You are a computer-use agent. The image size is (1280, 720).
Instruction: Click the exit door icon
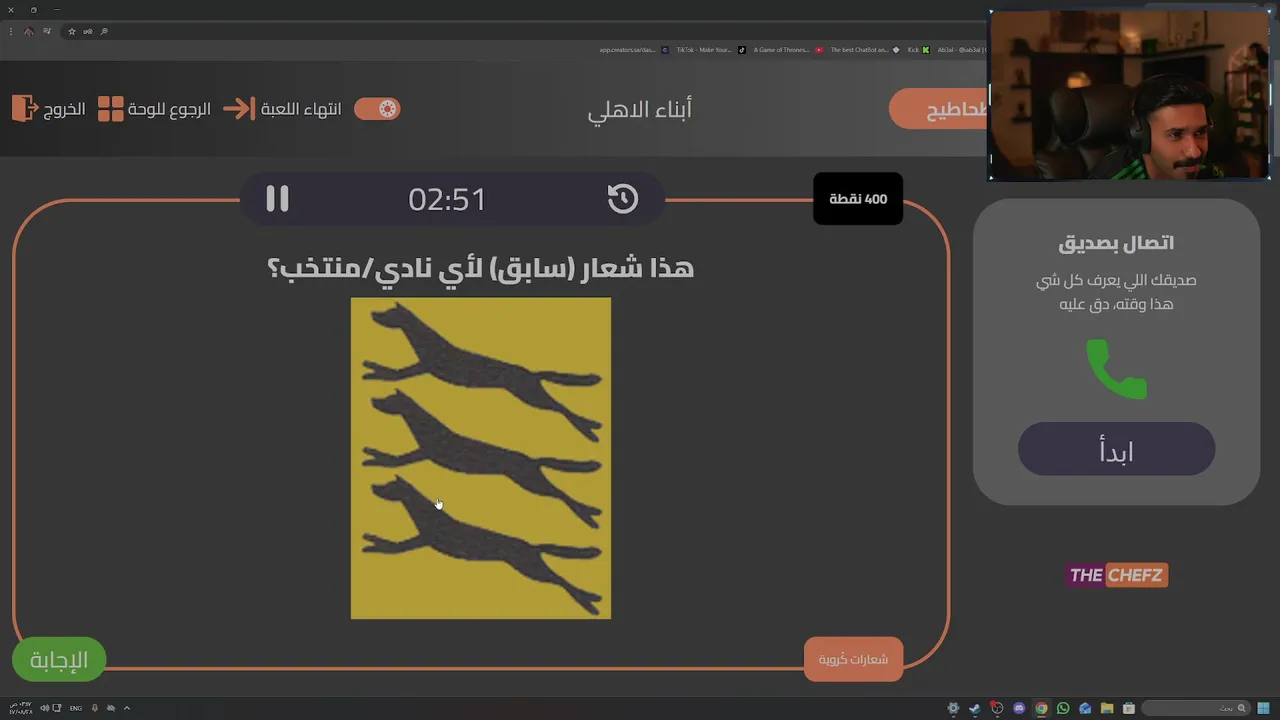point(25,108)
